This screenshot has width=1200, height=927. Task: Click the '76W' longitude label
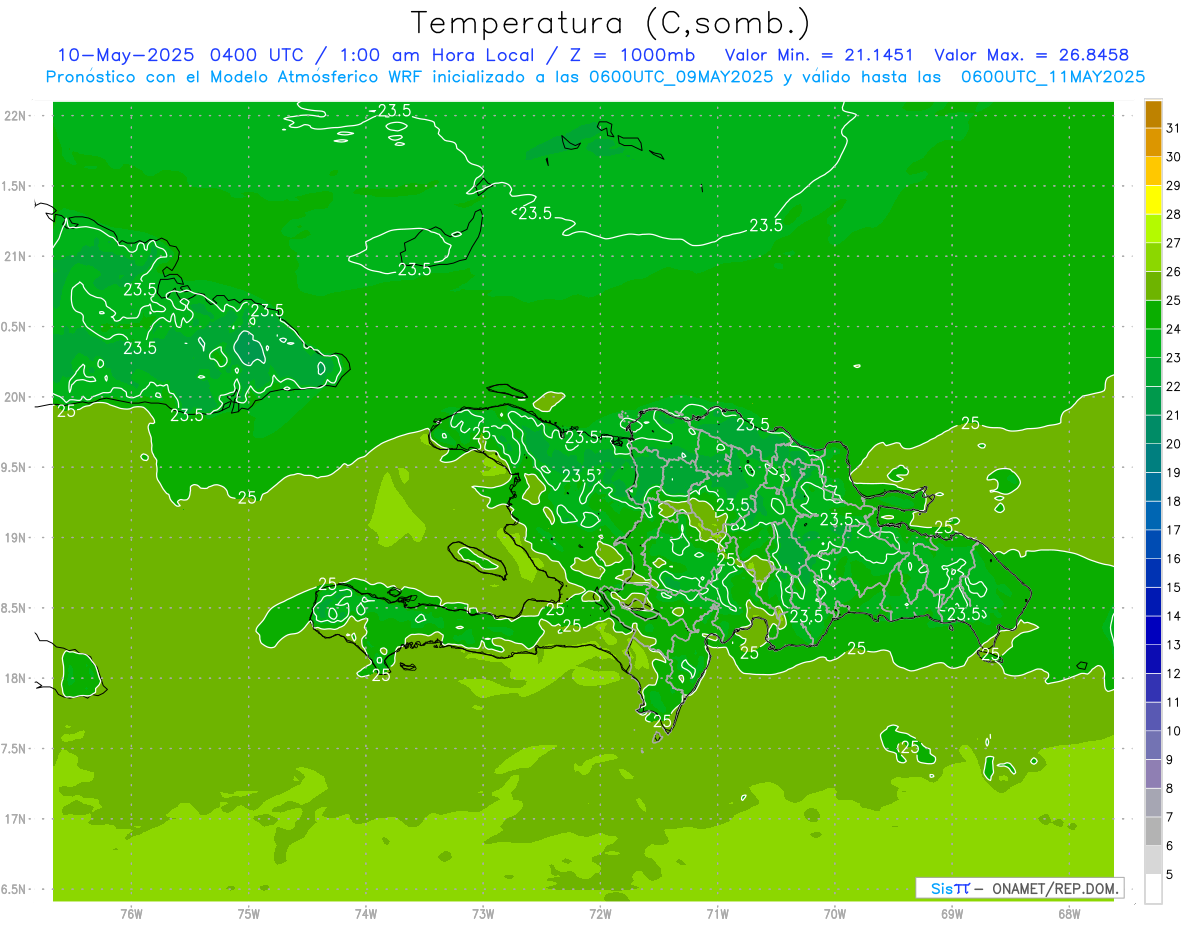tap(131, 914)
